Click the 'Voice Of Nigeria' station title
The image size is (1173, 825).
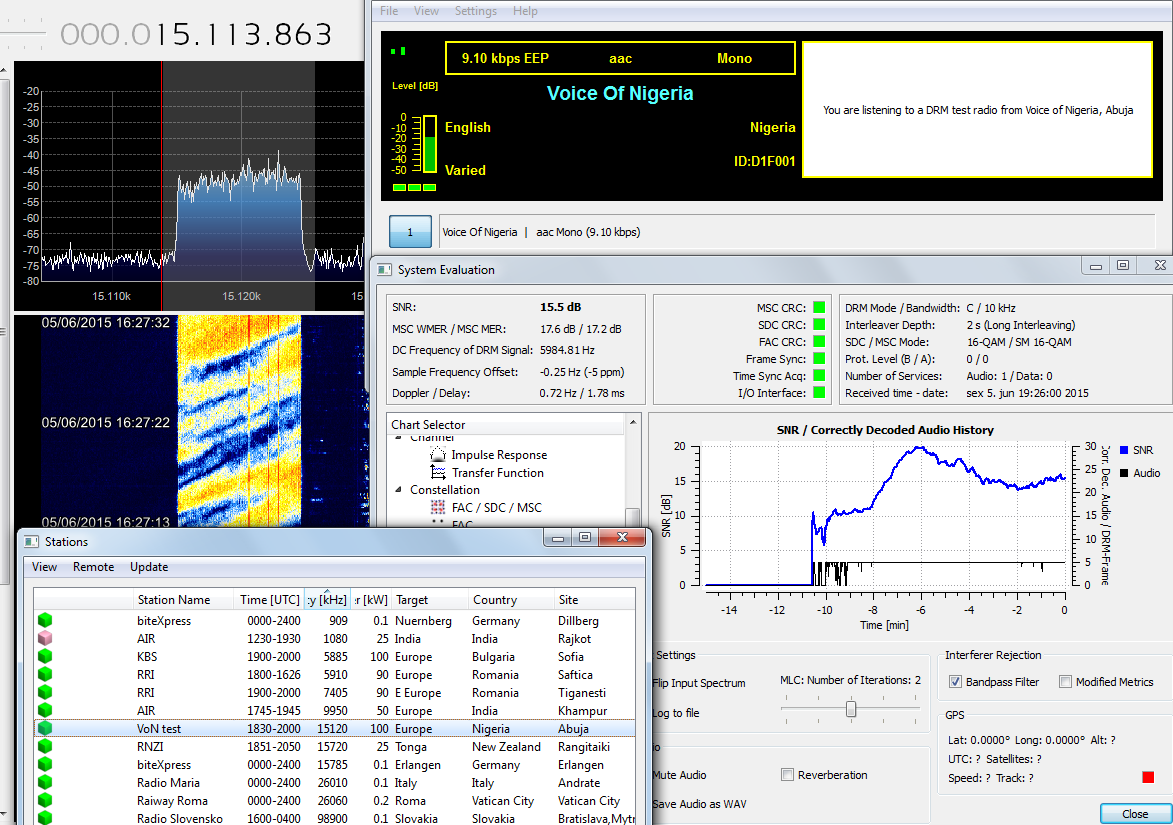point(619,93)
